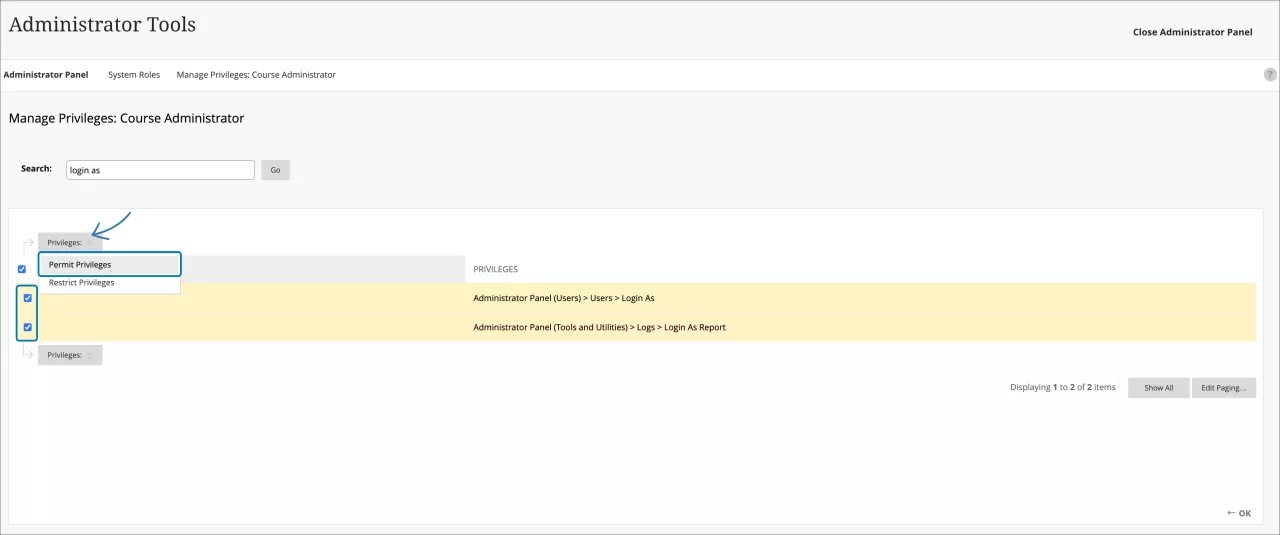
Task: Click the OK button at bottom right
Action: 1239,513
